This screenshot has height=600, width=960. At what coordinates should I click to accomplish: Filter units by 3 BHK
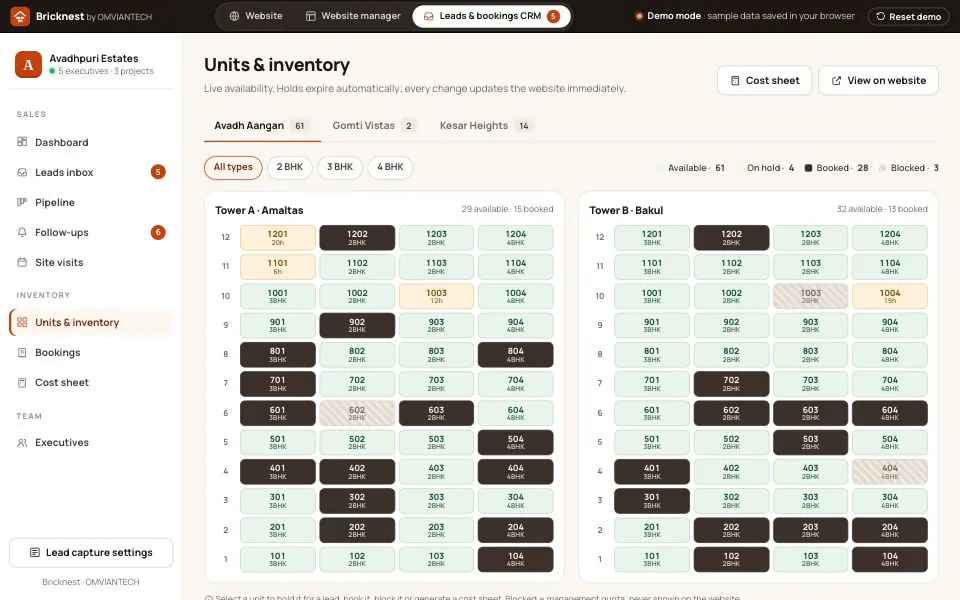click(340, 167)
